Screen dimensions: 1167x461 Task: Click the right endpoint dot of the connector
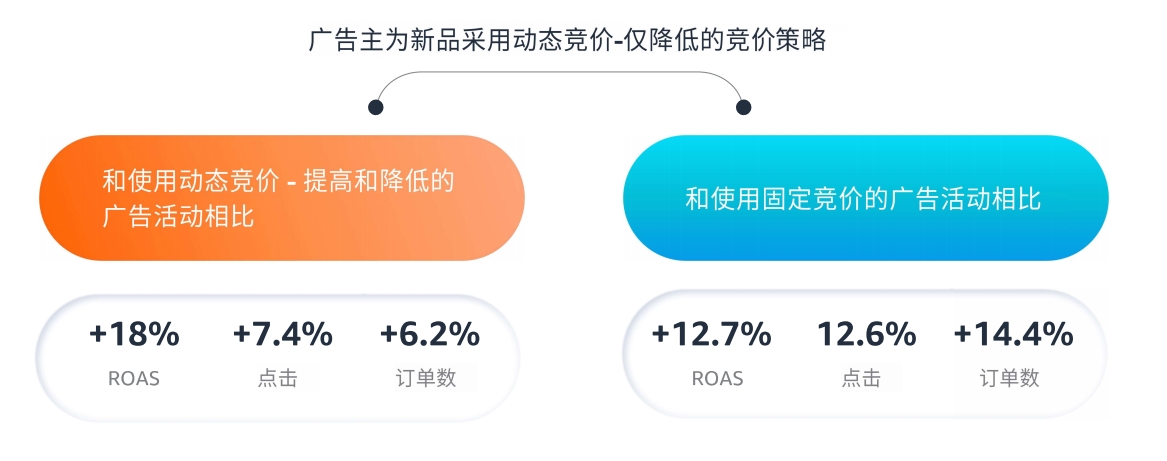(743, 107)
